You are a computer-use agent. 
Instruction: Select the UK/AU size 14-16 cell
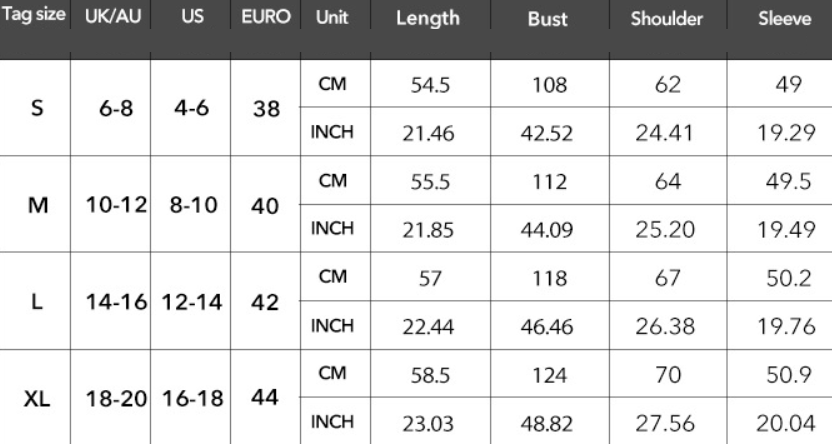pyautogui.click(x=110, y=301)
